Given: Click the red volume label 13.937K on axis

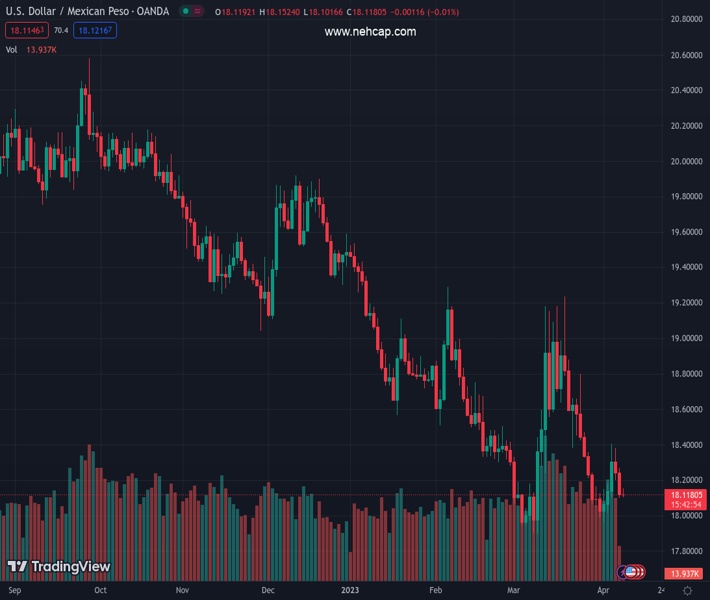Looking at the screenshot, I should [685, 574].
